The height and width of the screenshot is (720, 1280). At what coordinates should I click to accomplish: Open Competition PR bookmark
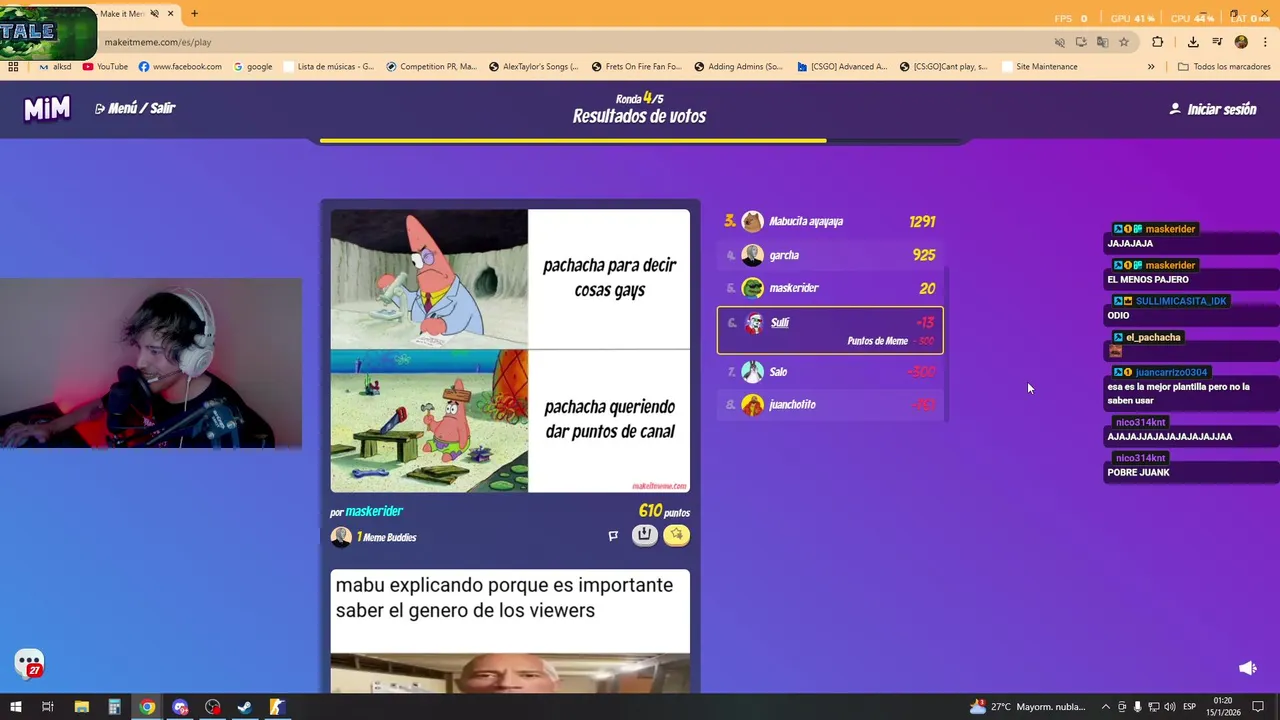(431, 67)
